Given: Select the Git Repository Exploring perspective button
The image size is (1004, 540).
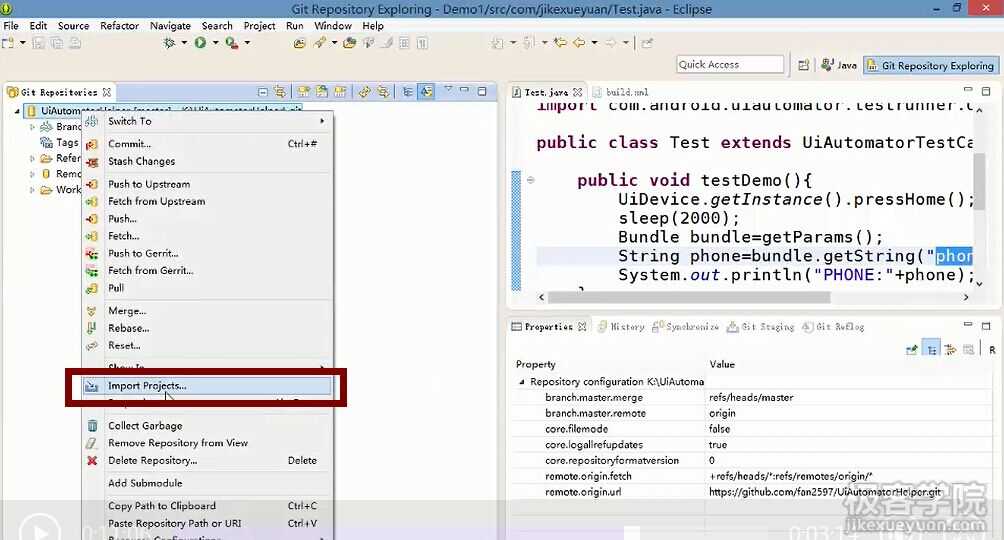Looking at the screenshot, I should pyautogui.click(x=930, y=65).
